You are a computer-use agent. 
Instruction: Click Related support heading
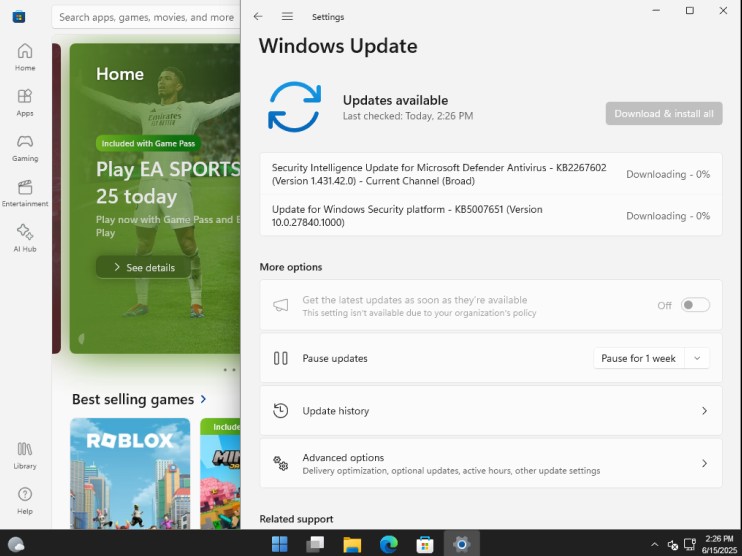tap(296, 519)
